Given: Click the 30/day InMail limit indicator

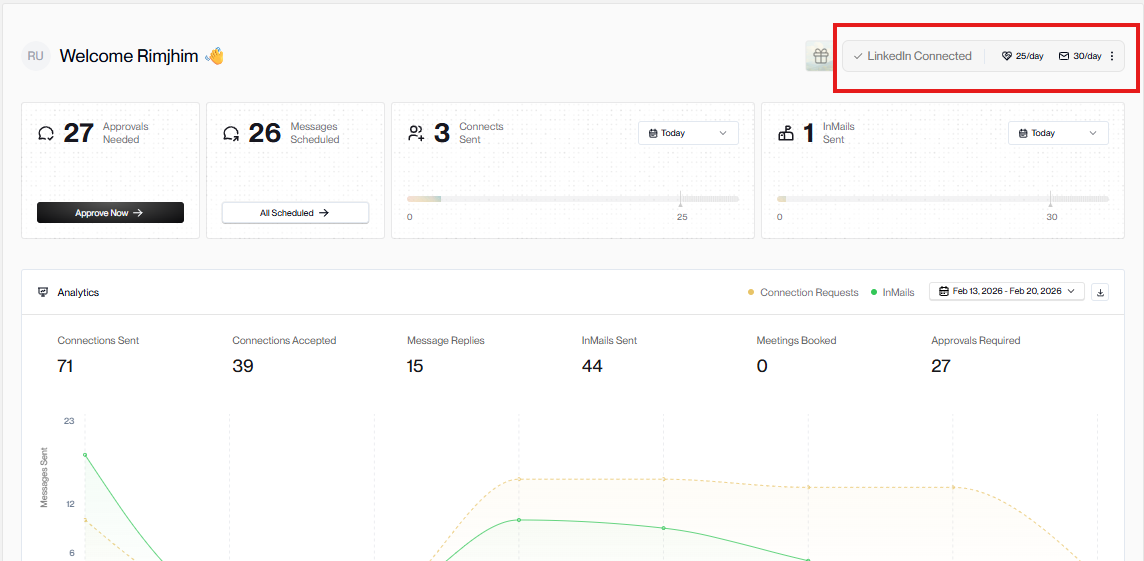Looking at the screenshot, I should tap(1080, 56).
